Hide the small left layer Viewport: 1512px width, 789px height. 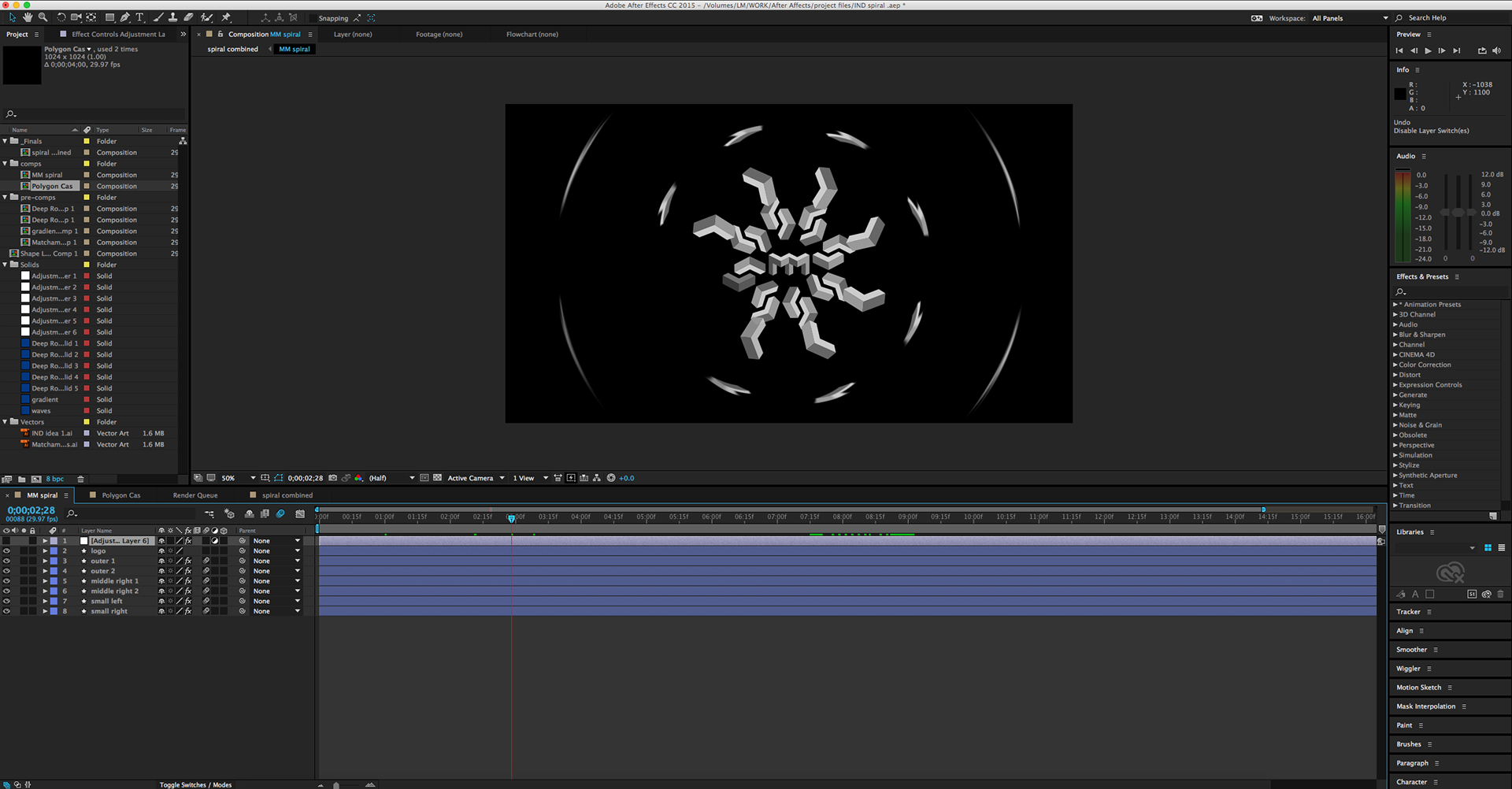pyautogui.click(x=6, y=601)
